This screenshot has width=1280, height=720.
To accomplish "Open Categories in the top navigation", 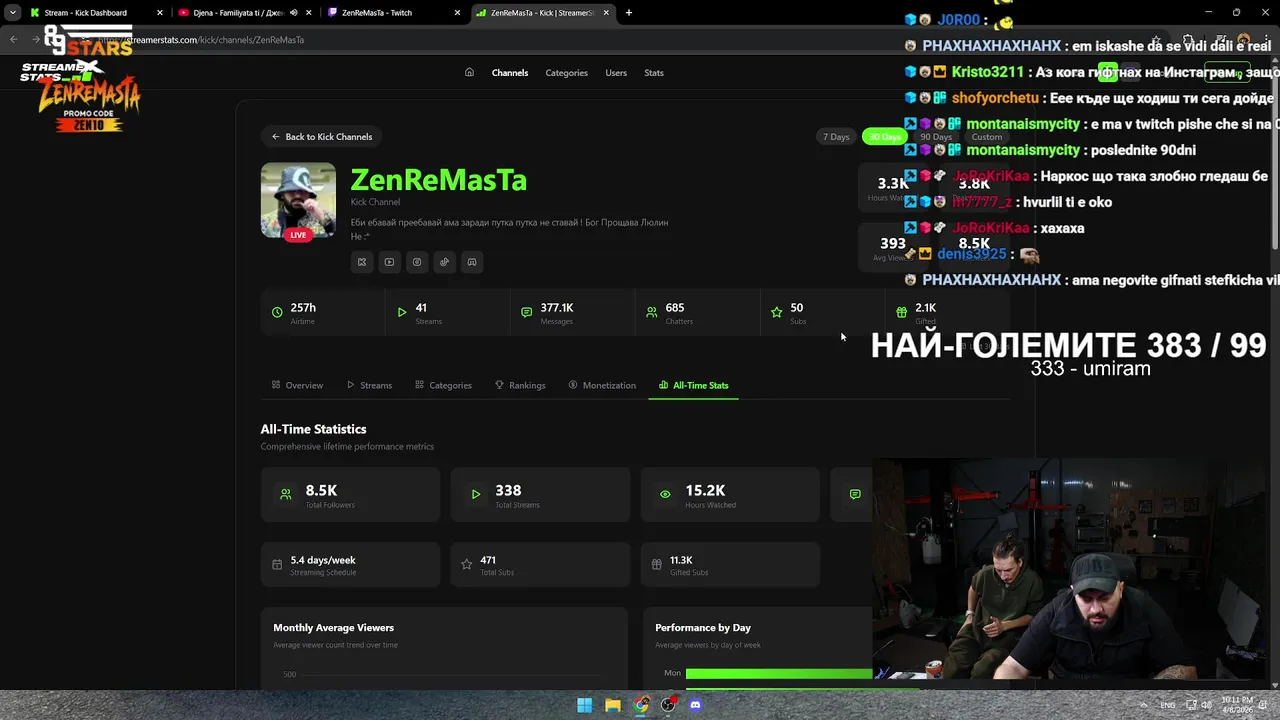I will click(566, 73).
